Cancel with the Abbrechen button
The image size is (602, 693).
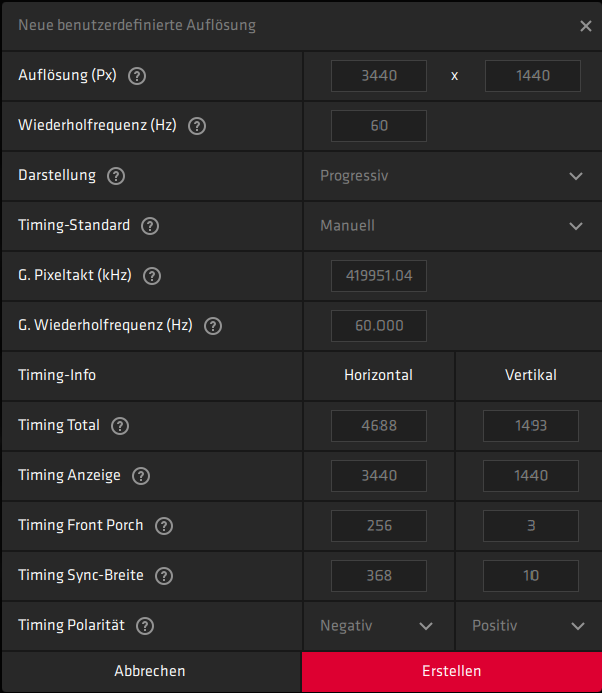pyautogui.click(x=150, y=671)
